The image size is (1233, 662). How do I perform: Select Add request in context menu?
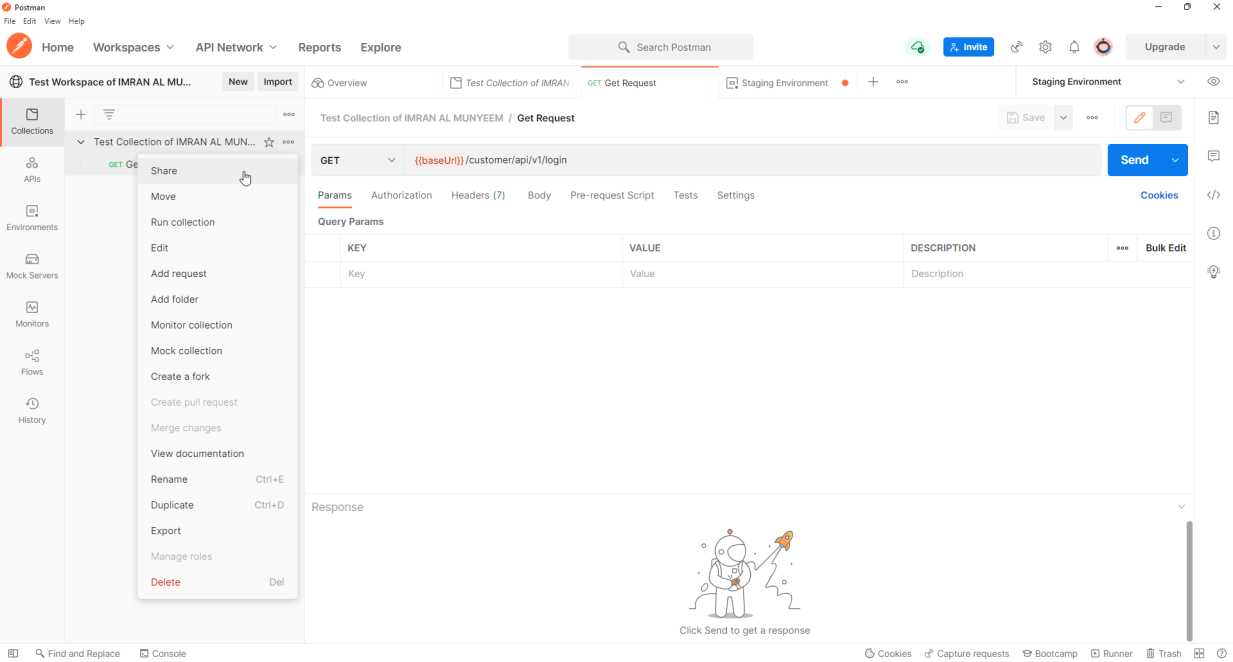(218, 274)
